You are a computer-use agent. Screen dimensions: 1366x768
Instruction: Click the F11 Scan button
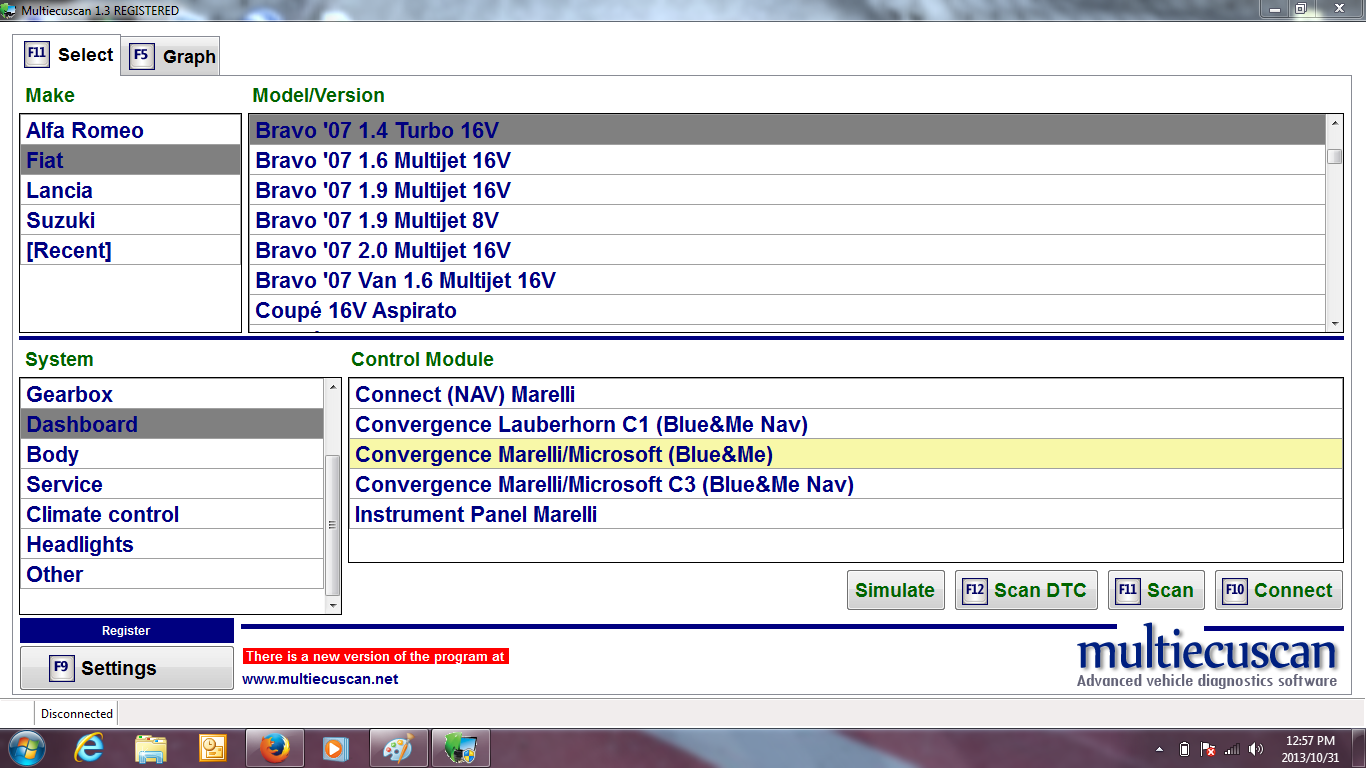(1155, 590)
